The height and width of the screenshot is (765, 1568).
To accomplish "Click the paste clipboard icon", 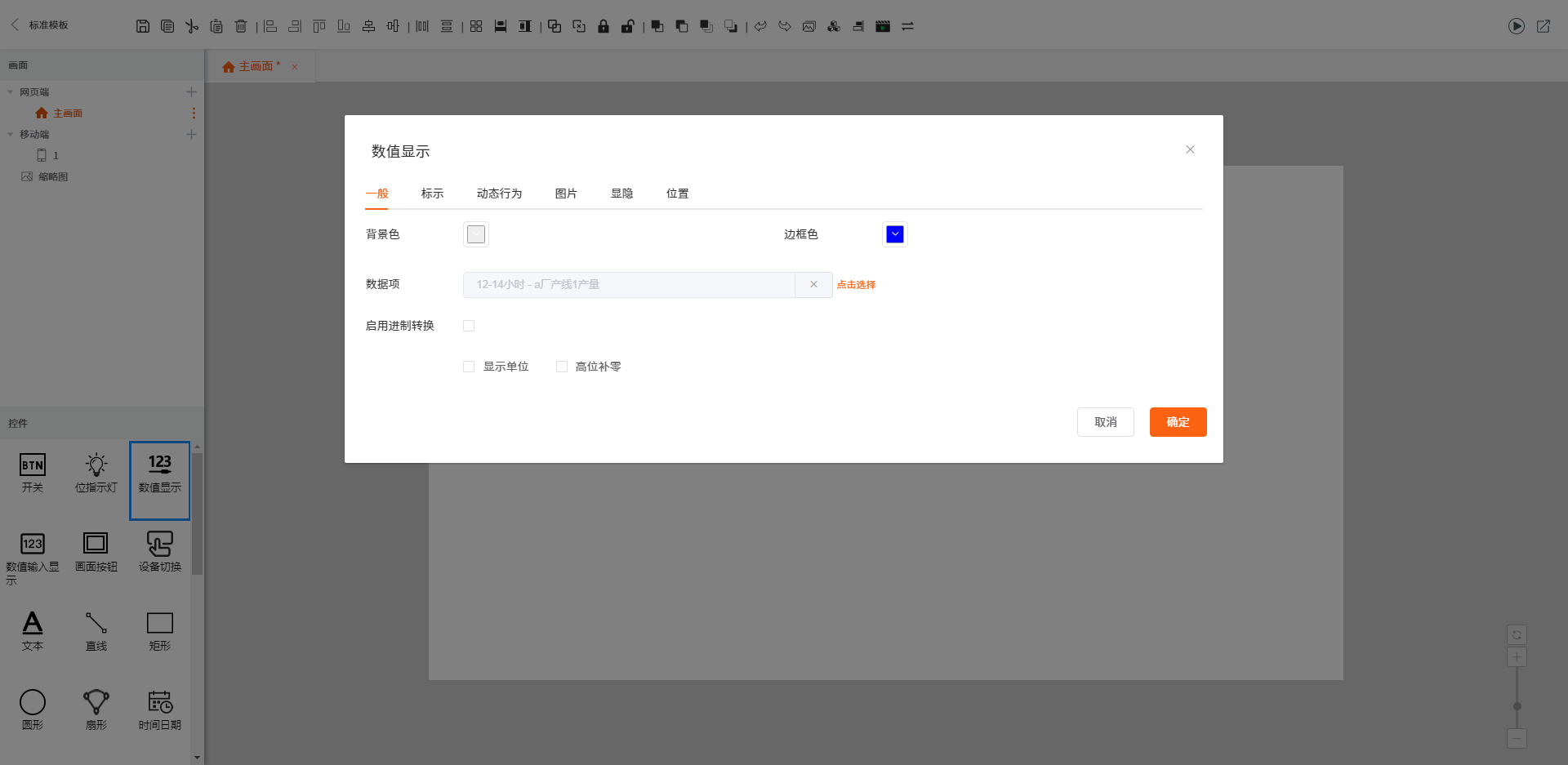I will click(x=216, y=26).
